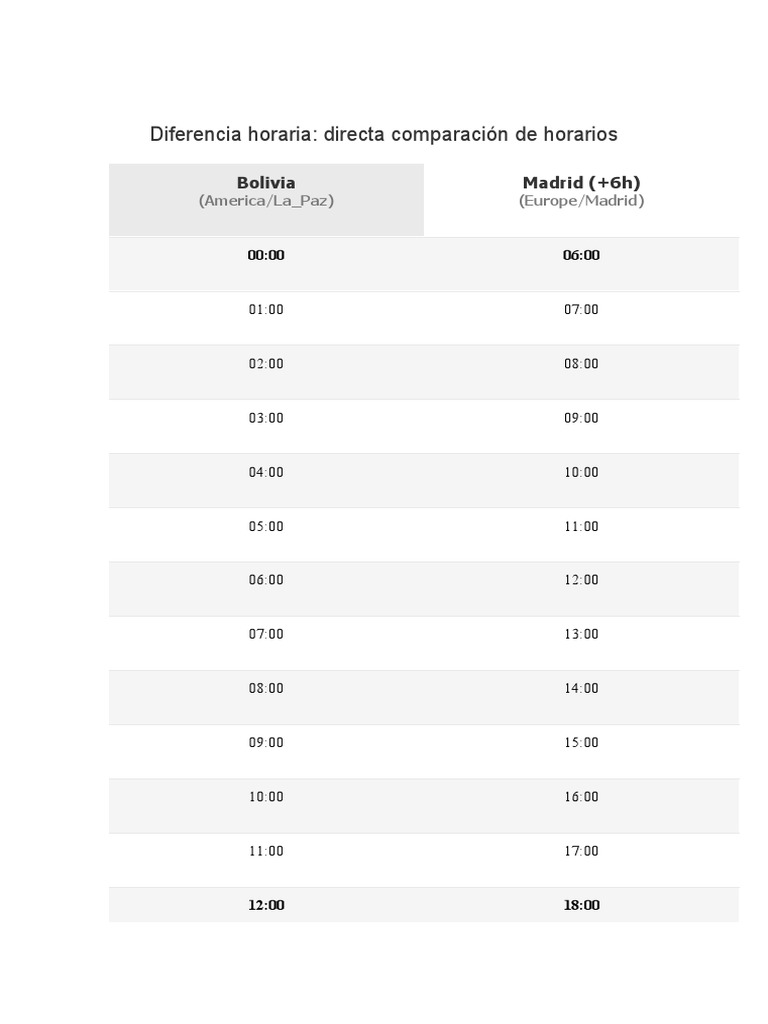Click the bold Madrid 06:00 cell
This screenshot has height=1024, width=768.
(581, 255)
